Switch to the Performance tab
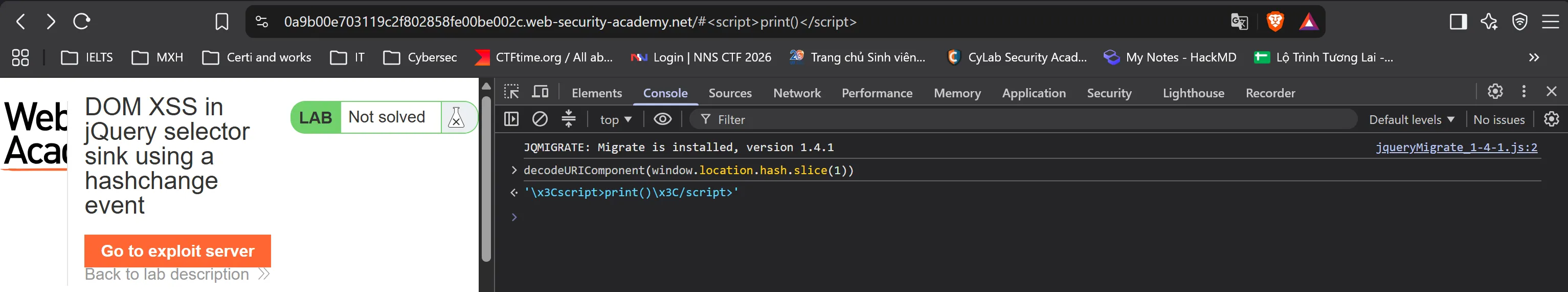The image size is (1568, 292). point(877,93)
